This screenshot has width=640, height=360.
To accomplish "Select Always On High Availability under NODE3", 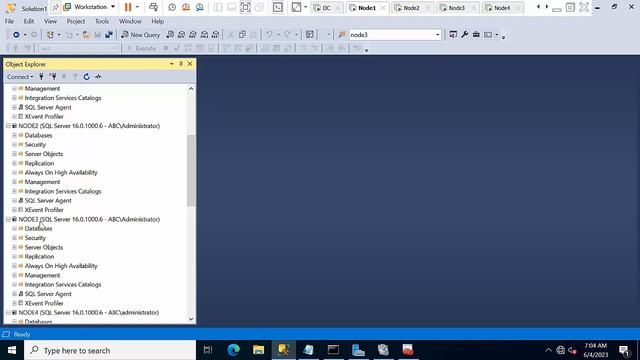I will tap(61, 266).
